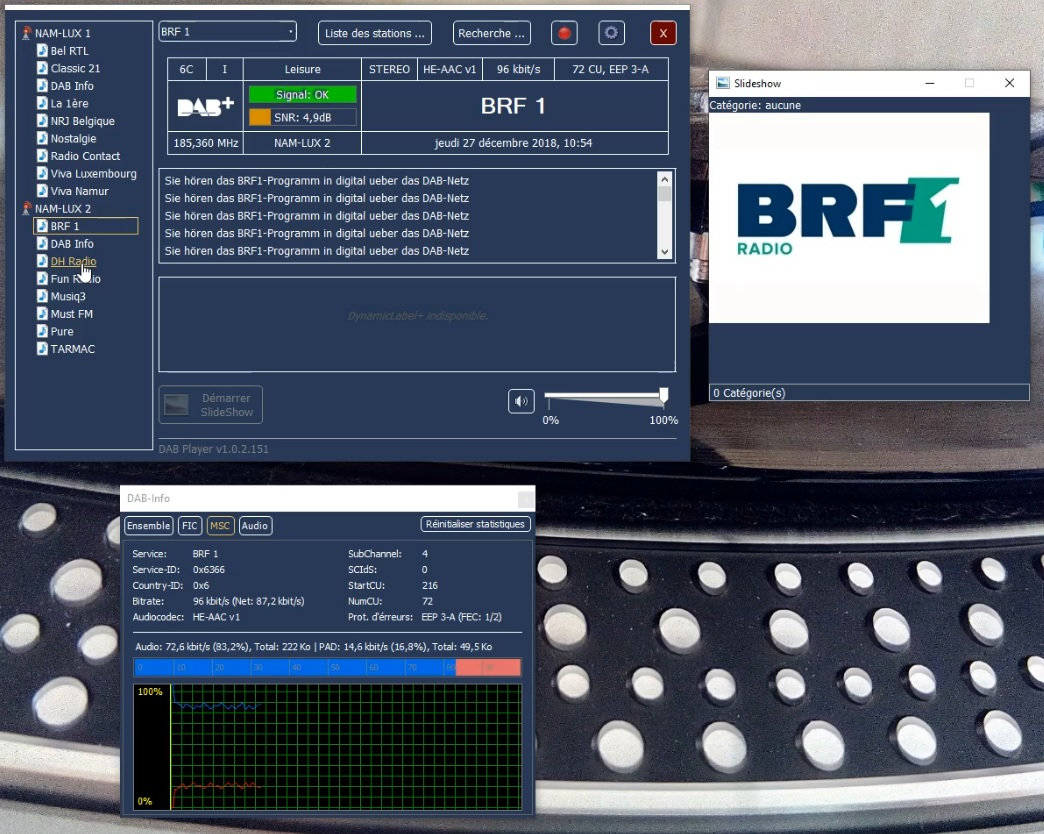Click the Pure station icon
The image size is (1044, 834).
pyautogui.click(x=42, y=331)
